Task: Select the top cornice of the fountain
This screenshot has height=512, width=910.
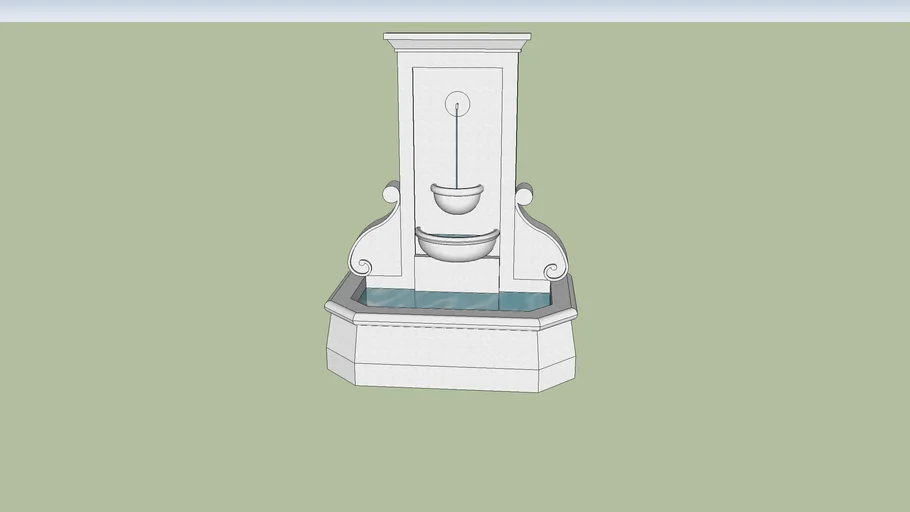Action: pos(457,42)
